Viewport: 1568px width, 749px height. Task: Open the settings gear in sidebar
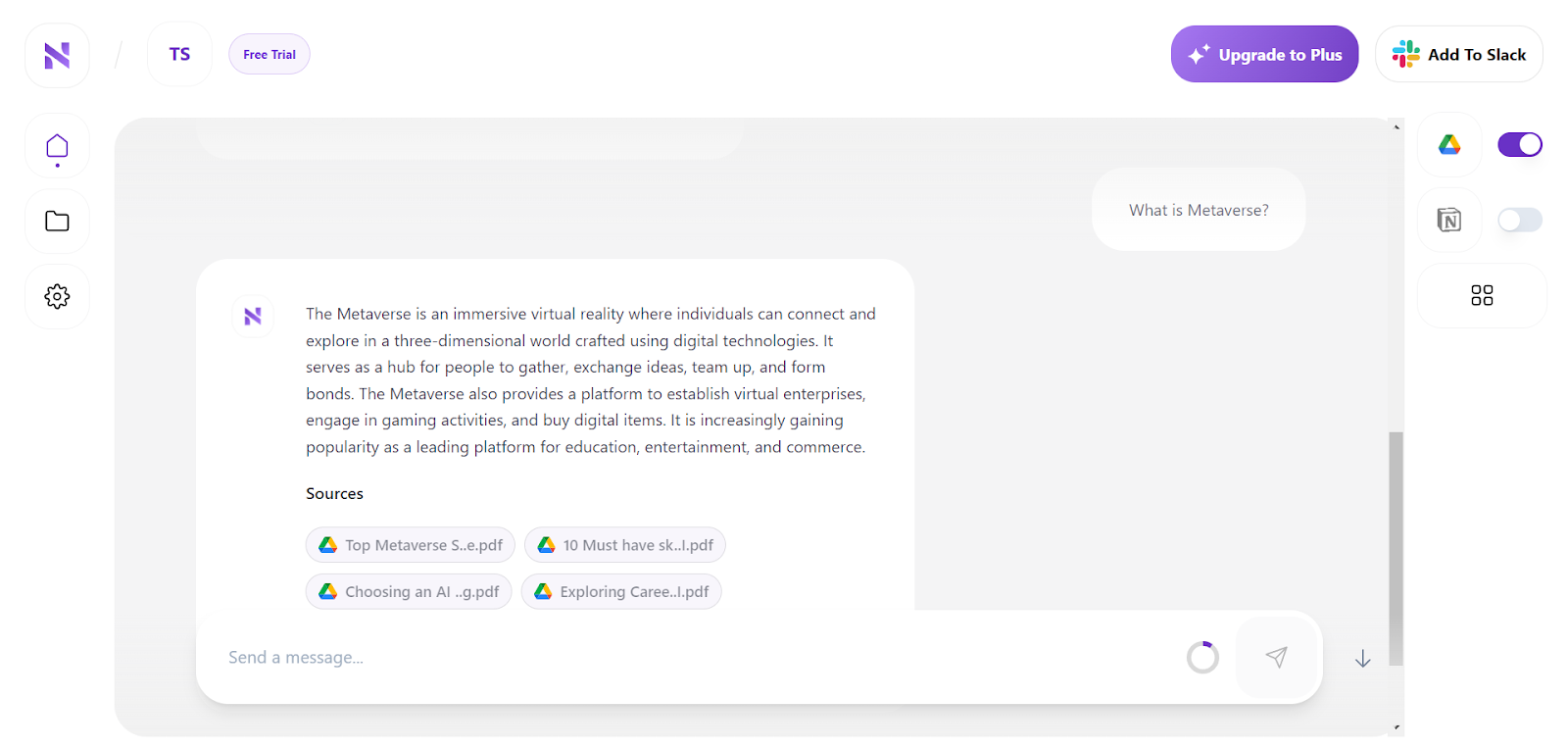pos(57,296)
